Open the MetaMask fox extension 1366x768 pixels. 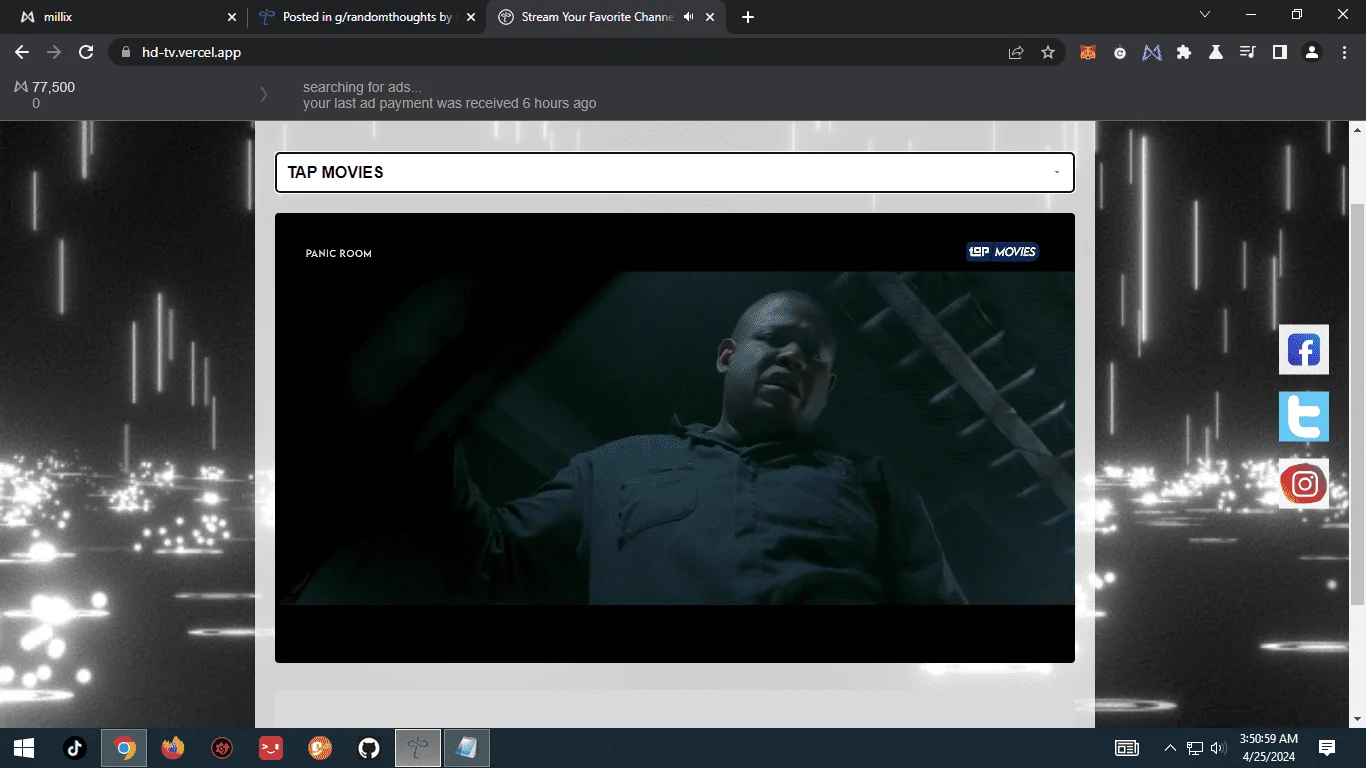(x=1087, y=52)
